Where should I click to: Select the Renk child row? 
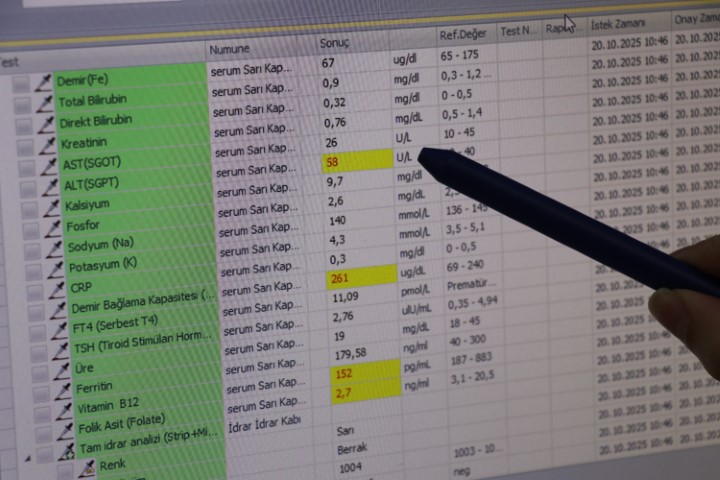click(112, 465)
